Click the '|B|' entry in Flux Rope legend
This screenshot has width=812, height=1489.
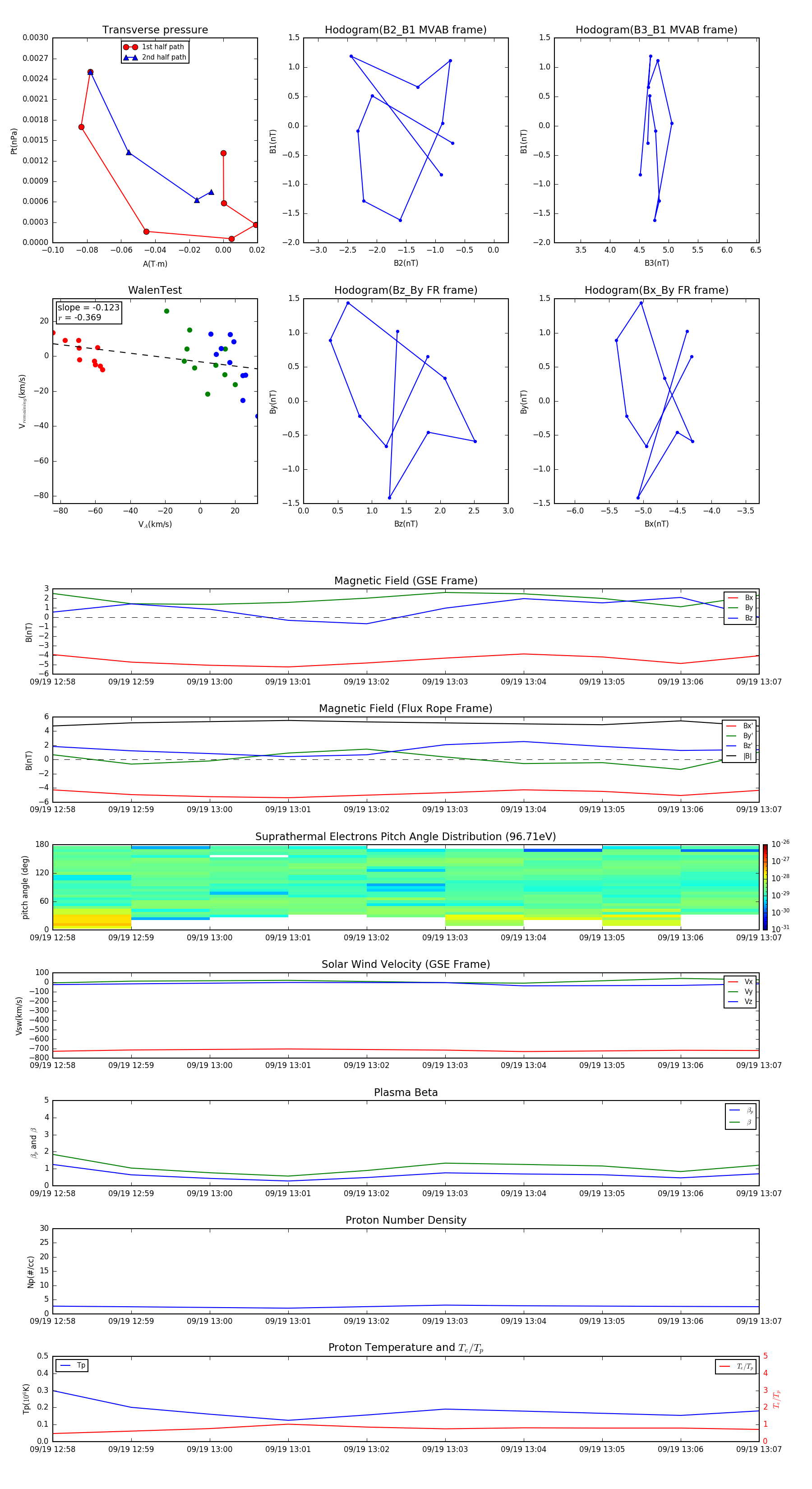740,757
